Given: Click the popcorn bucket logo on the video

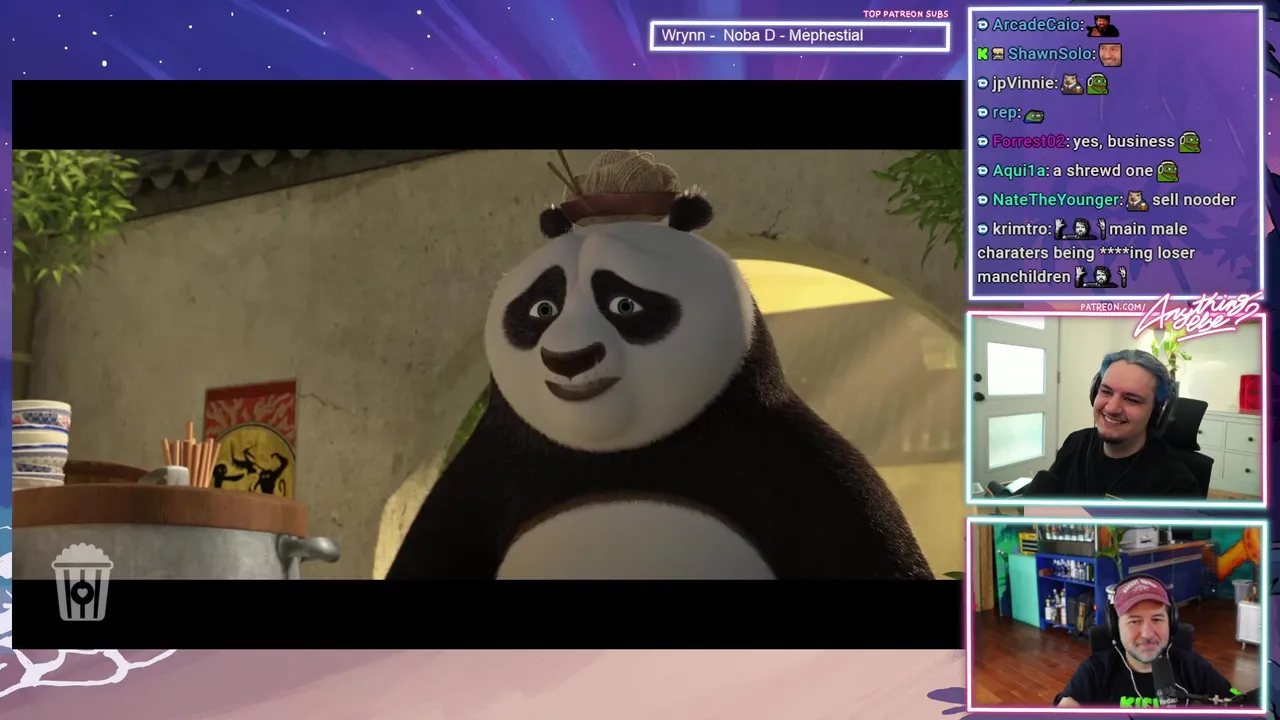Looking at the screenshot, I should [82, 582].
